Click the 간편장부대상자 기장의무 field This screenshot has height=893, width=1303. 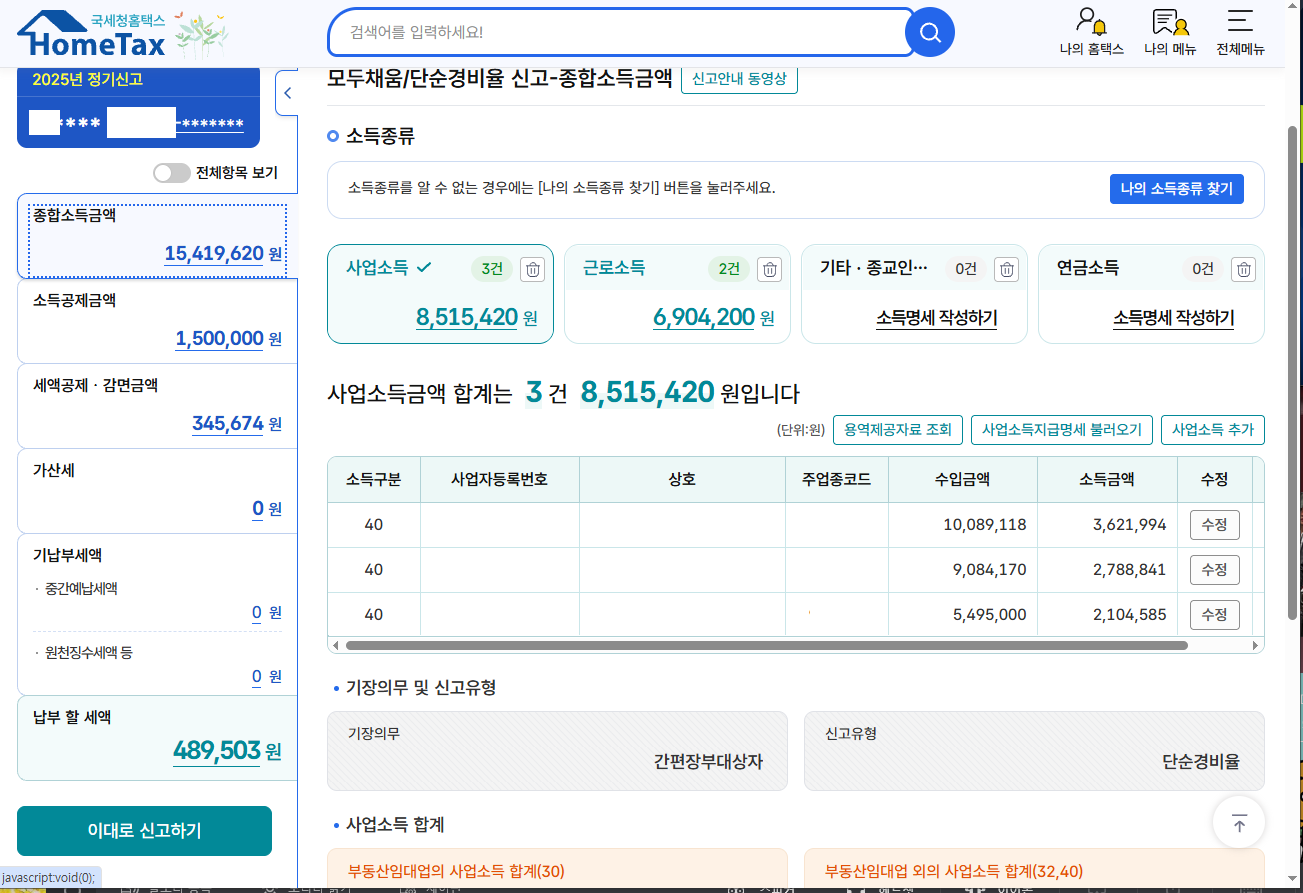tap(557, 751)
